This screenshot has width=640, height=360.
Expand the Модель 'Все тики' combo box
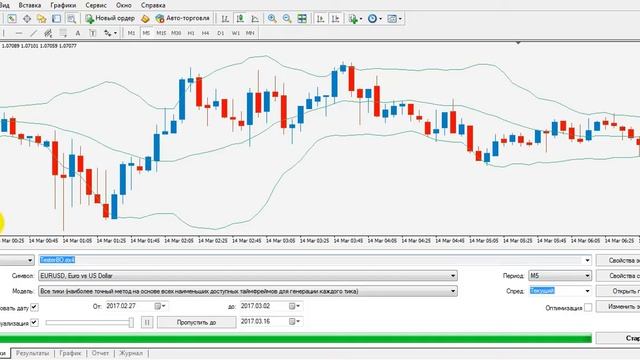[x=453, y=291]
